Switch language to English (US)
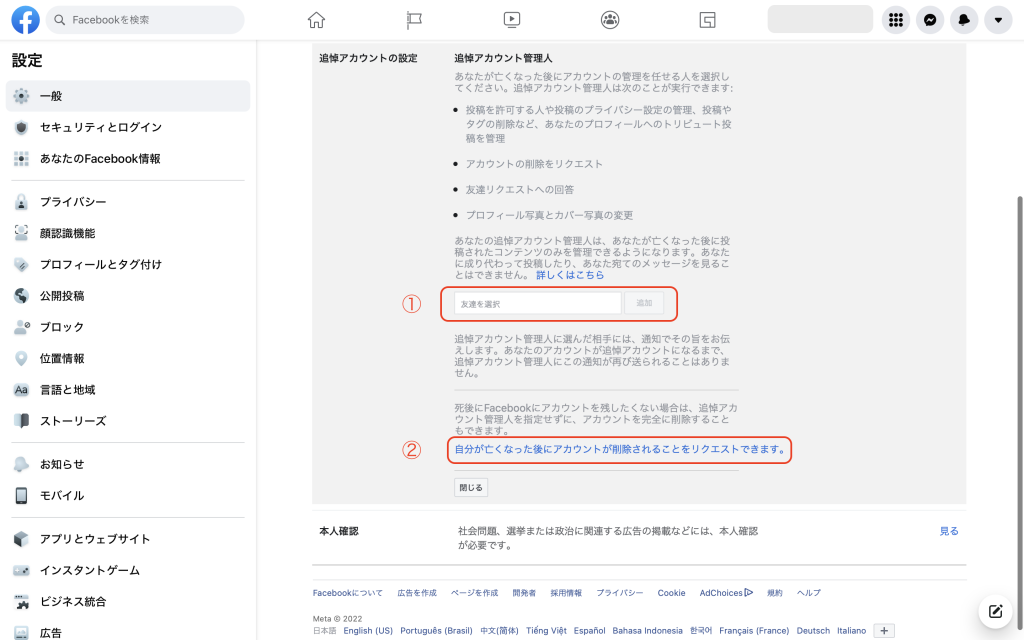1024x640 pixels. [x=368, y=631]
